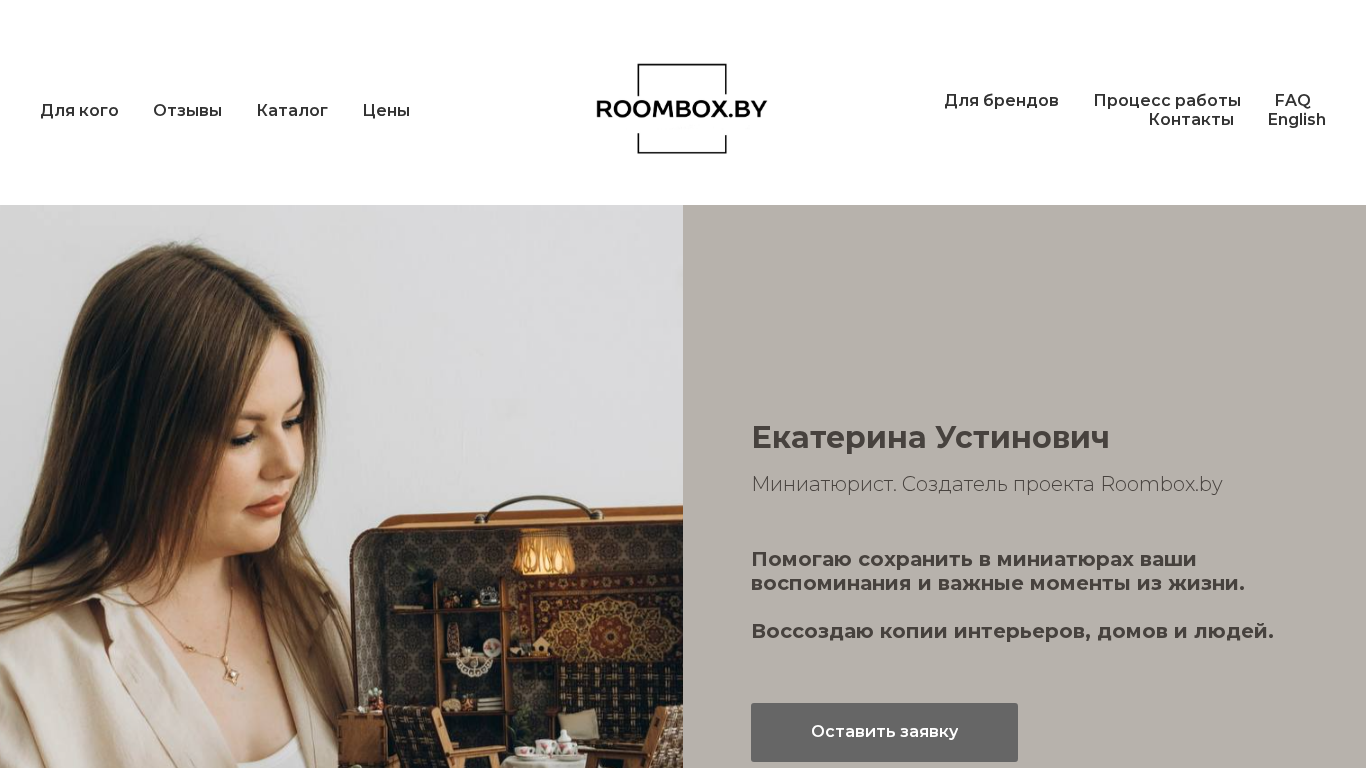Screen dimensions: 1366x768
Task: Click the ROOMBOX.BY logo
Action: pyautogui.click(x=682, y=109)
